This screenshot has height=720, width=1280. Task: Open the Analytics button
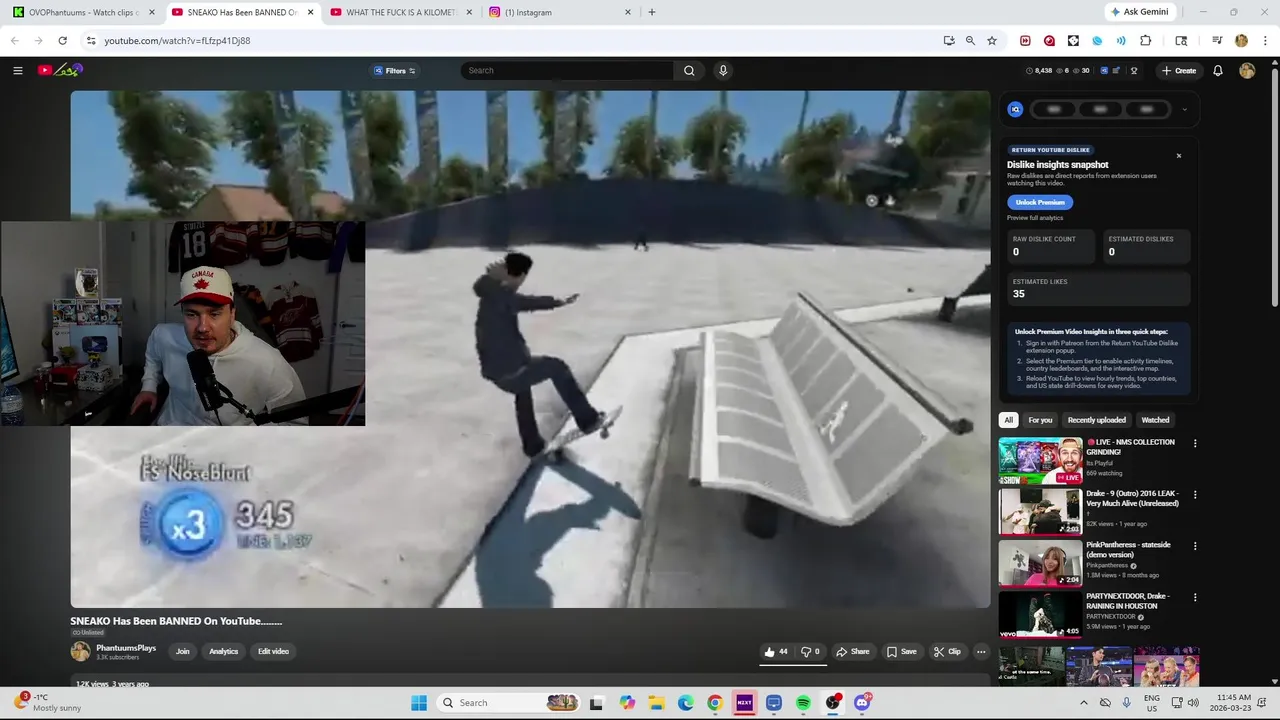224,651
